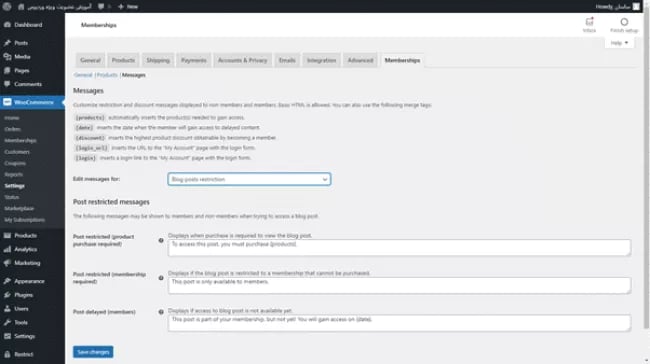Click the Howdy greeting in admin bar
This screenshot has width=650, height=364.
pos(613,7)
